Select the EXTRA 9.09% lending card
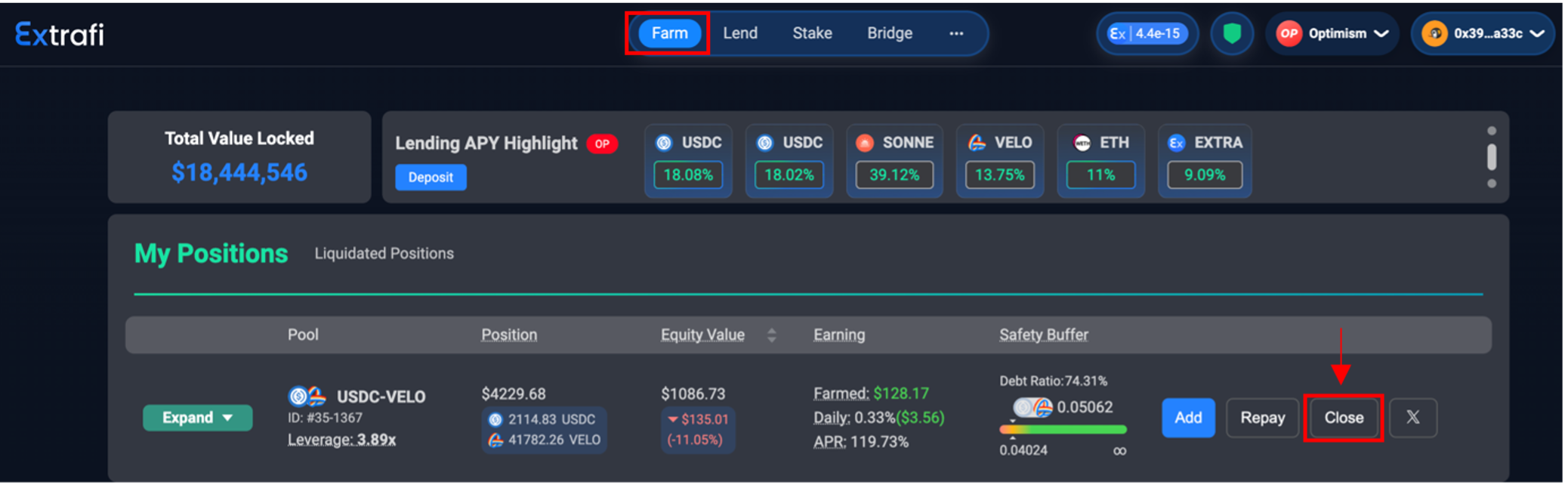Image resolution: width=1568 pixels, height=488 pixels. click(1205, 160)
